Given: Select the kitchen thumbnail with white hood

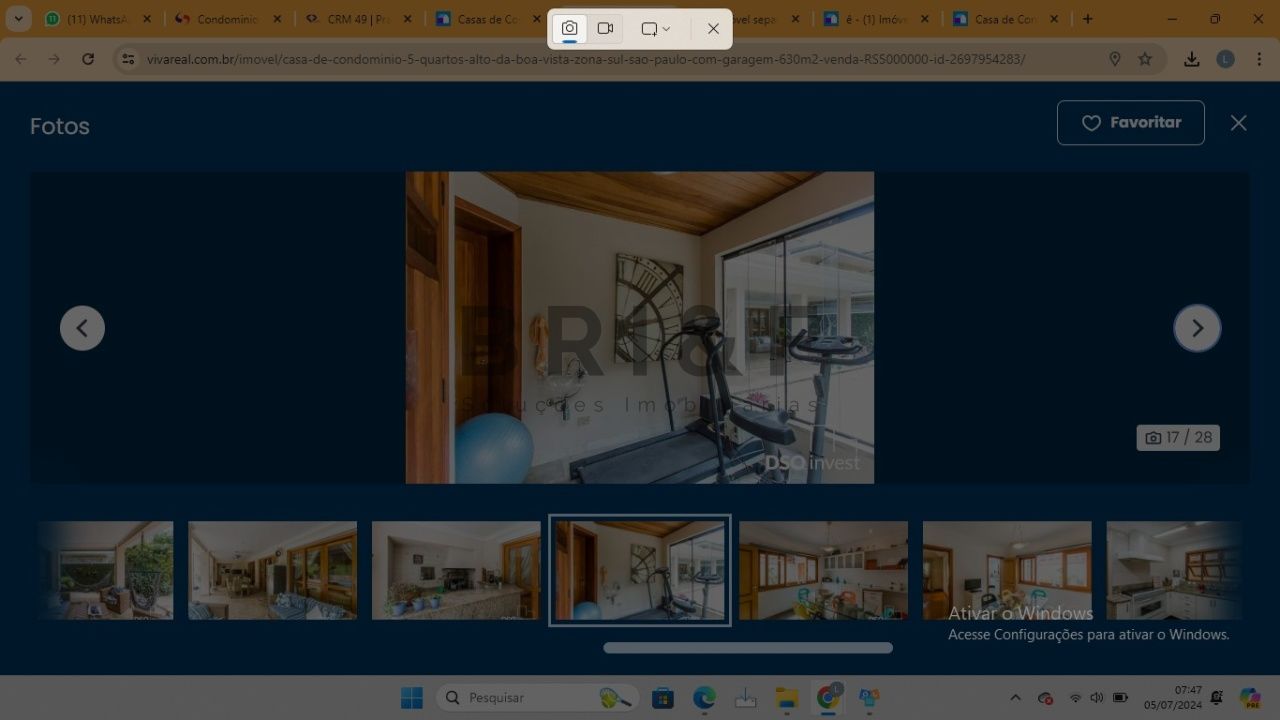Looking at the screenshot, I should 1174,570.
